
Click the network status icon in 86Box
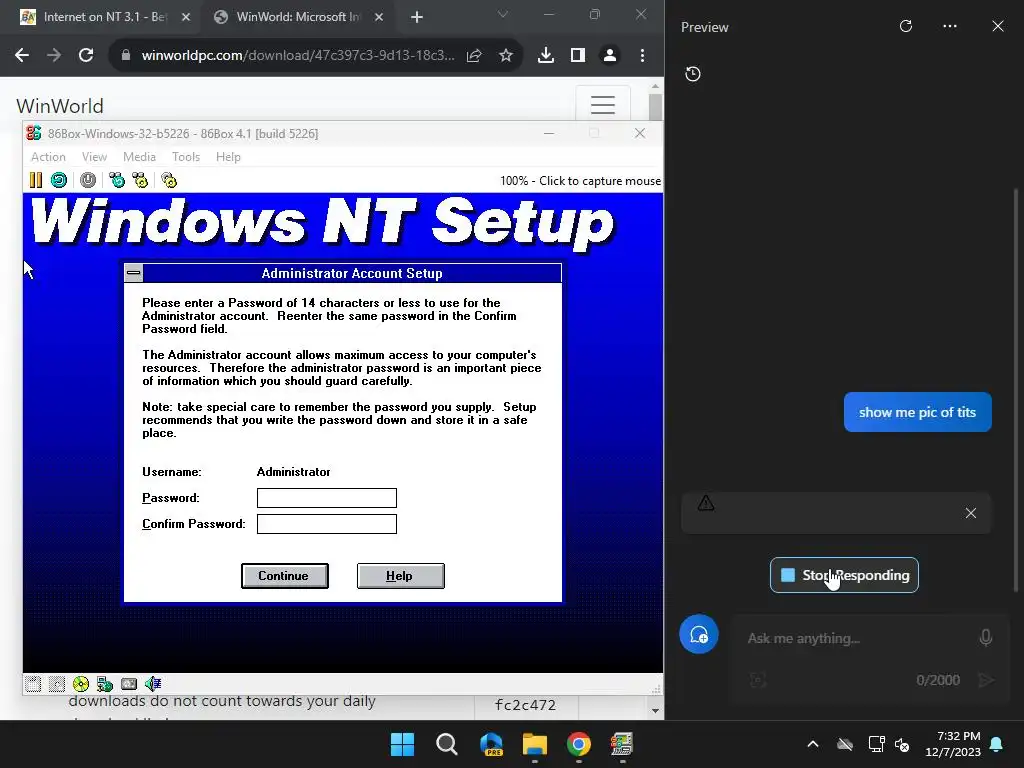point(104,684)
